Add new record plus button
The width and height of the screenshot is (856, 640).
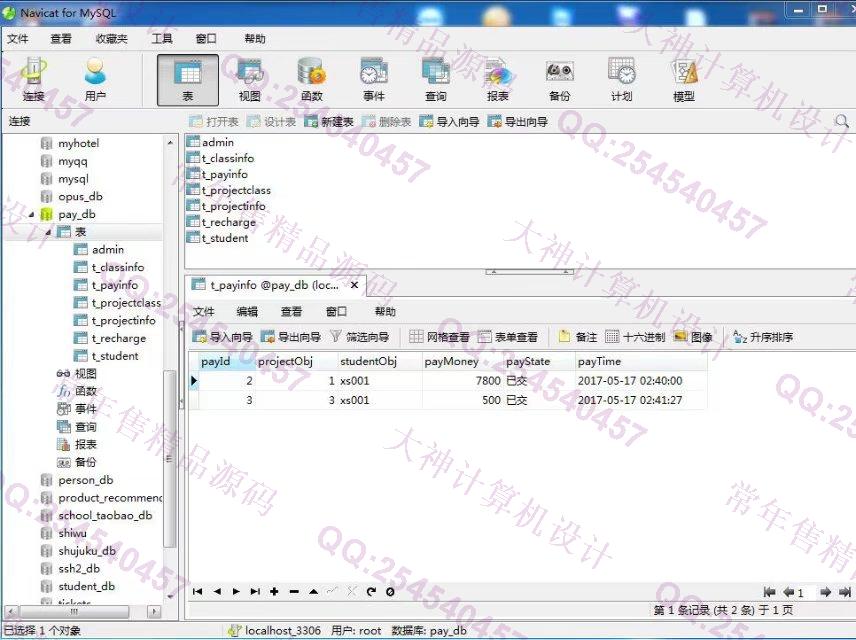tap(274, 591)
